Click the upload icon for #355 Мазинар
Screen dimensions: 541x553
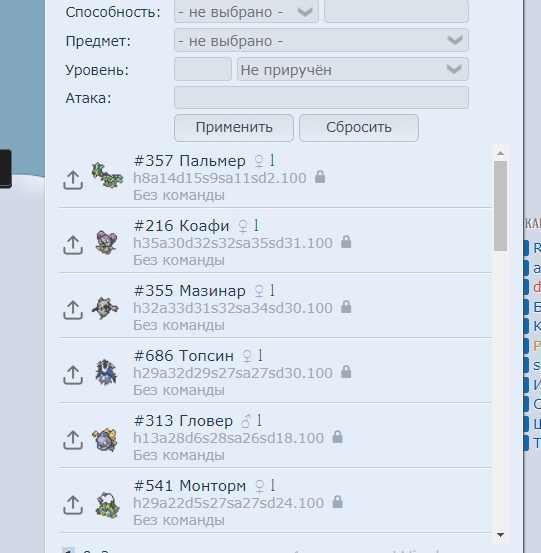click(73, 310)
